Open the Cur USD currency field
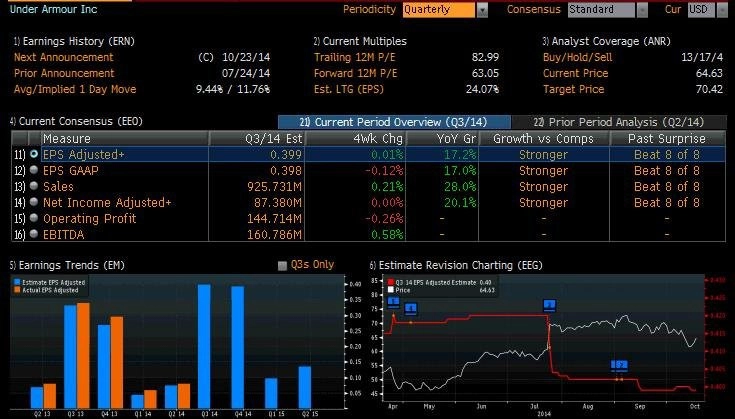 pos(701,10)
